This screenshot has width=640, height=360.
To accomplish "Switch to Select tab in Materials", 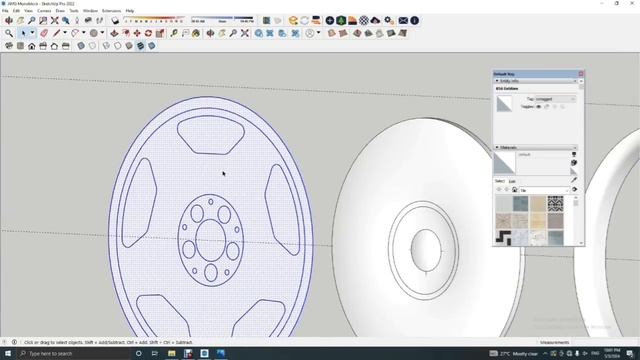I will [500, 181].
